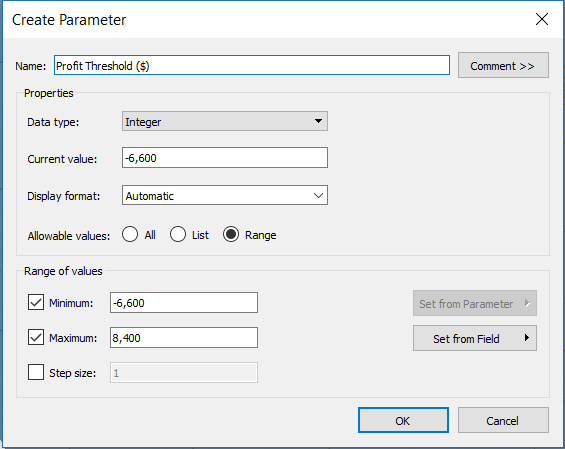Click the Current value field
The height and width of the screenshot is (449, 565).
pyautogui.click(x=225, y=157)
